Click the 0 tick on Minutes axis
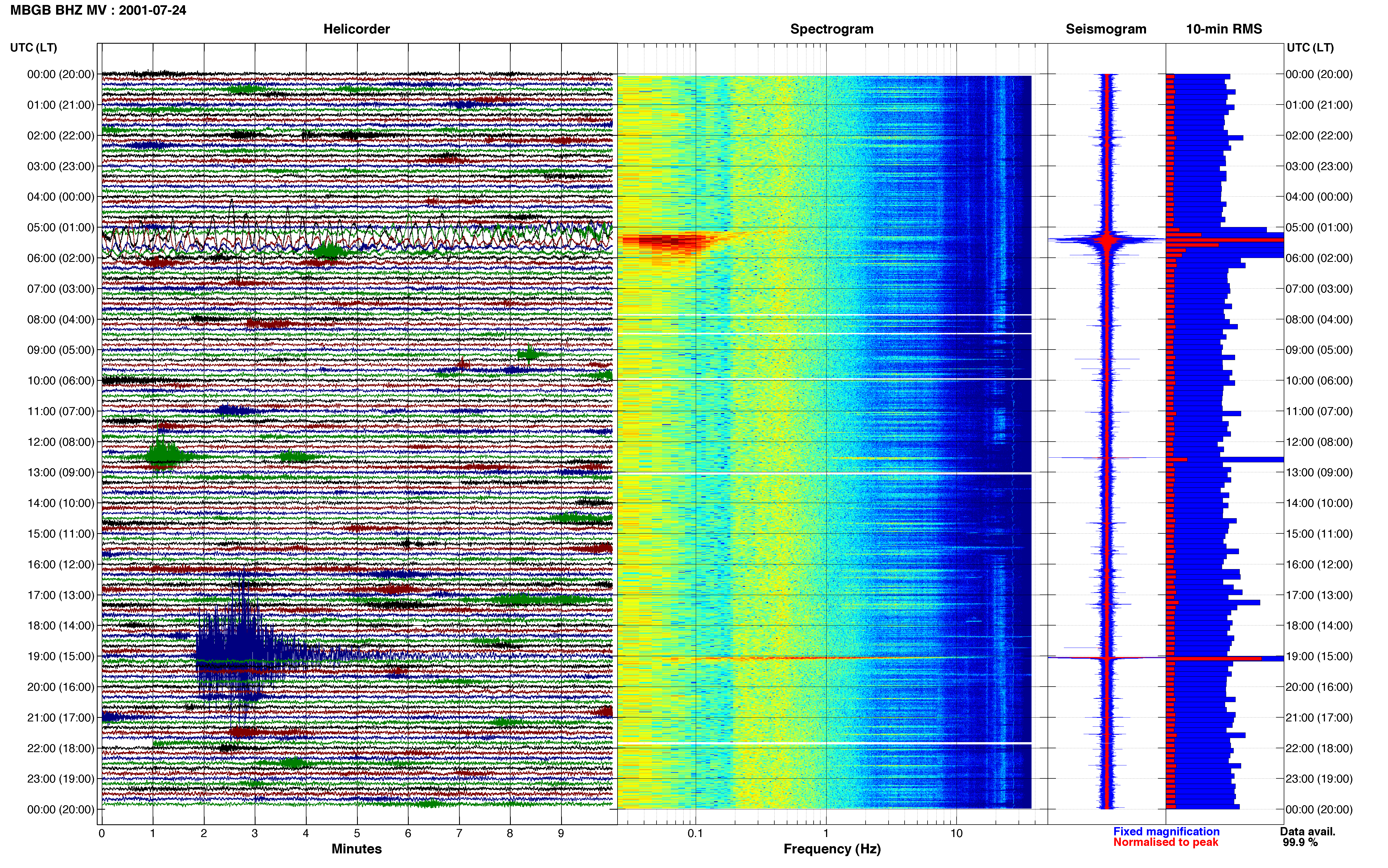1388x868 pixels. coord(101,833)
